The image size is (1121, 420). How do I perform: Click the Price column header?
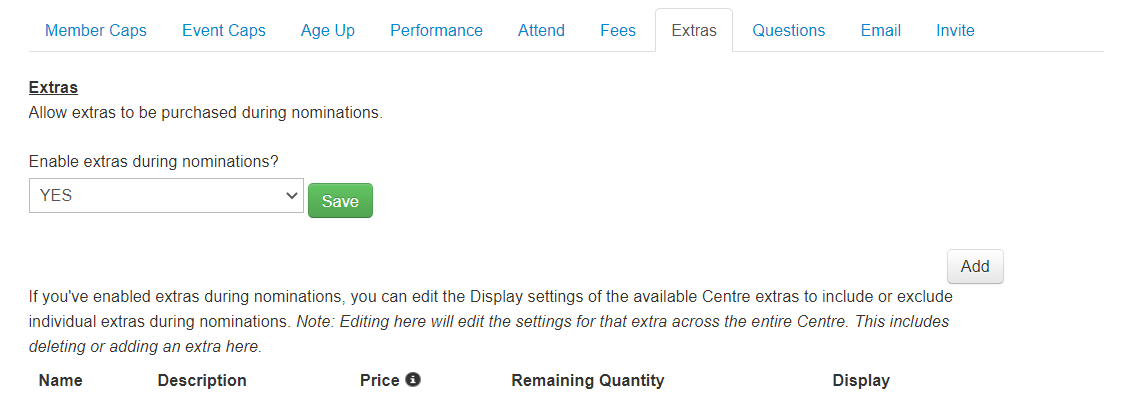click(380, 380)
